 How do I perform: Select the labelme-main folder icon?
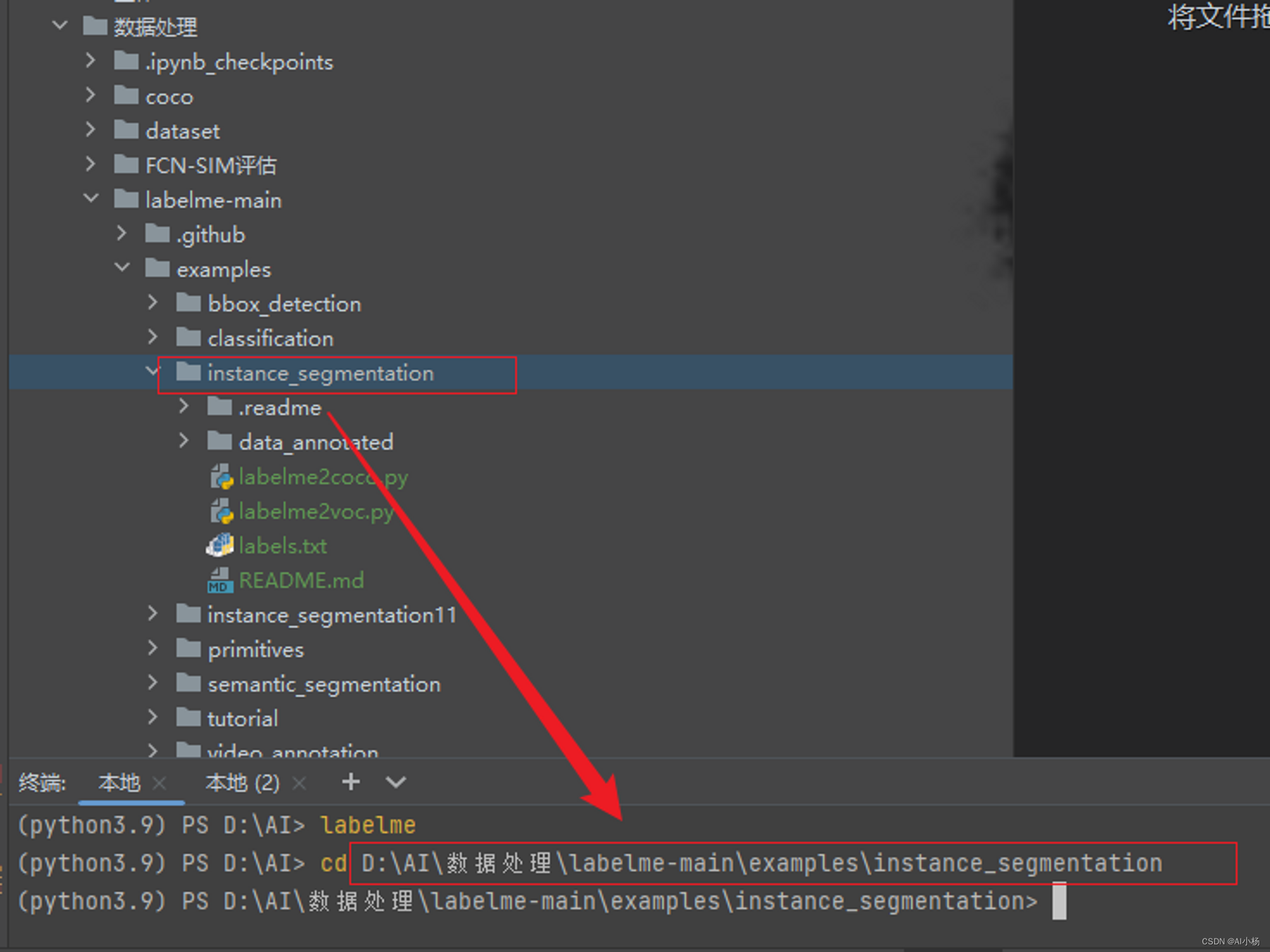click(126, 199)
